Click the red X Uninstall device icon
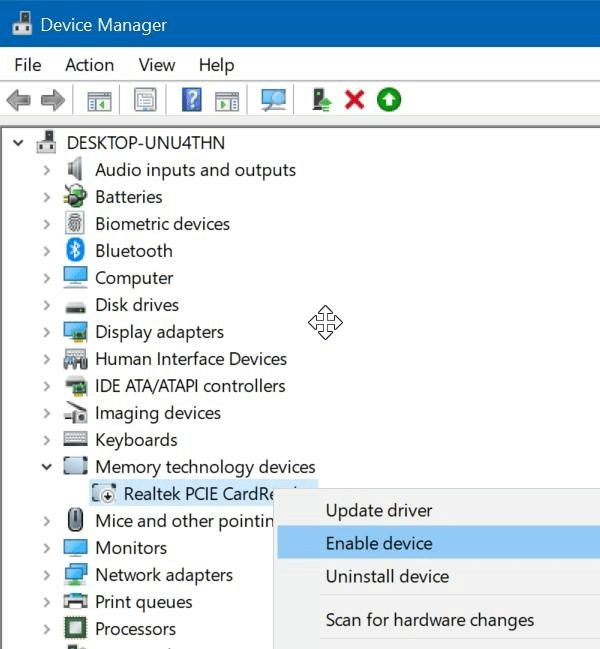The image size is (600, 649). click(x=354, y=100)
